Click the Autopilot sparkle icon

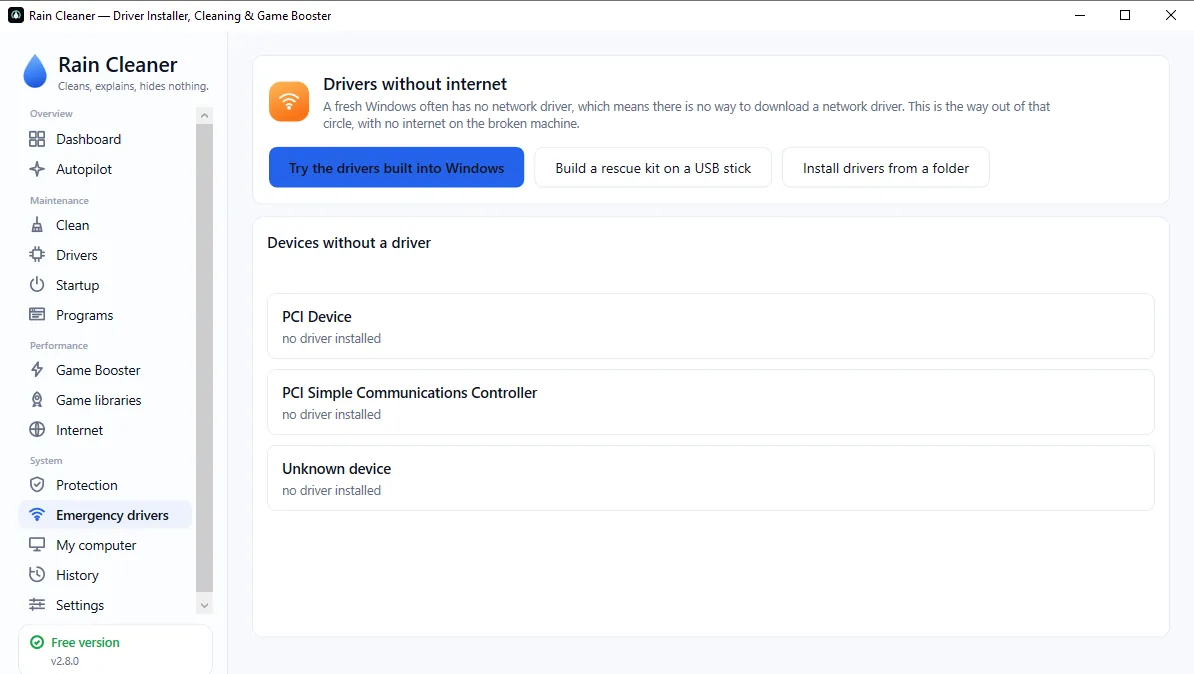pos(37,169)
